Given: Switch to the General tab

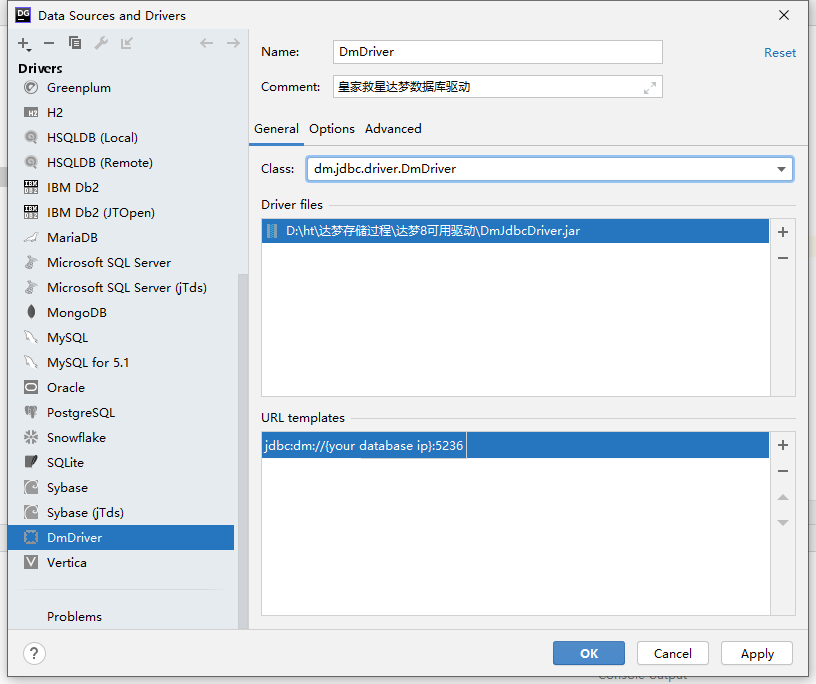Looking at the screenshot, I should (x=276, y=129).
